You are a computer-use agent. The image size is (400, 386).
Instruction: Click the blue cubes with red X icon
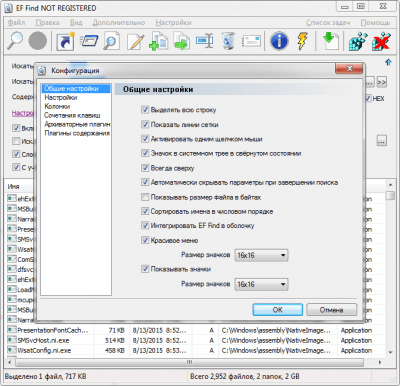[381, 41]
